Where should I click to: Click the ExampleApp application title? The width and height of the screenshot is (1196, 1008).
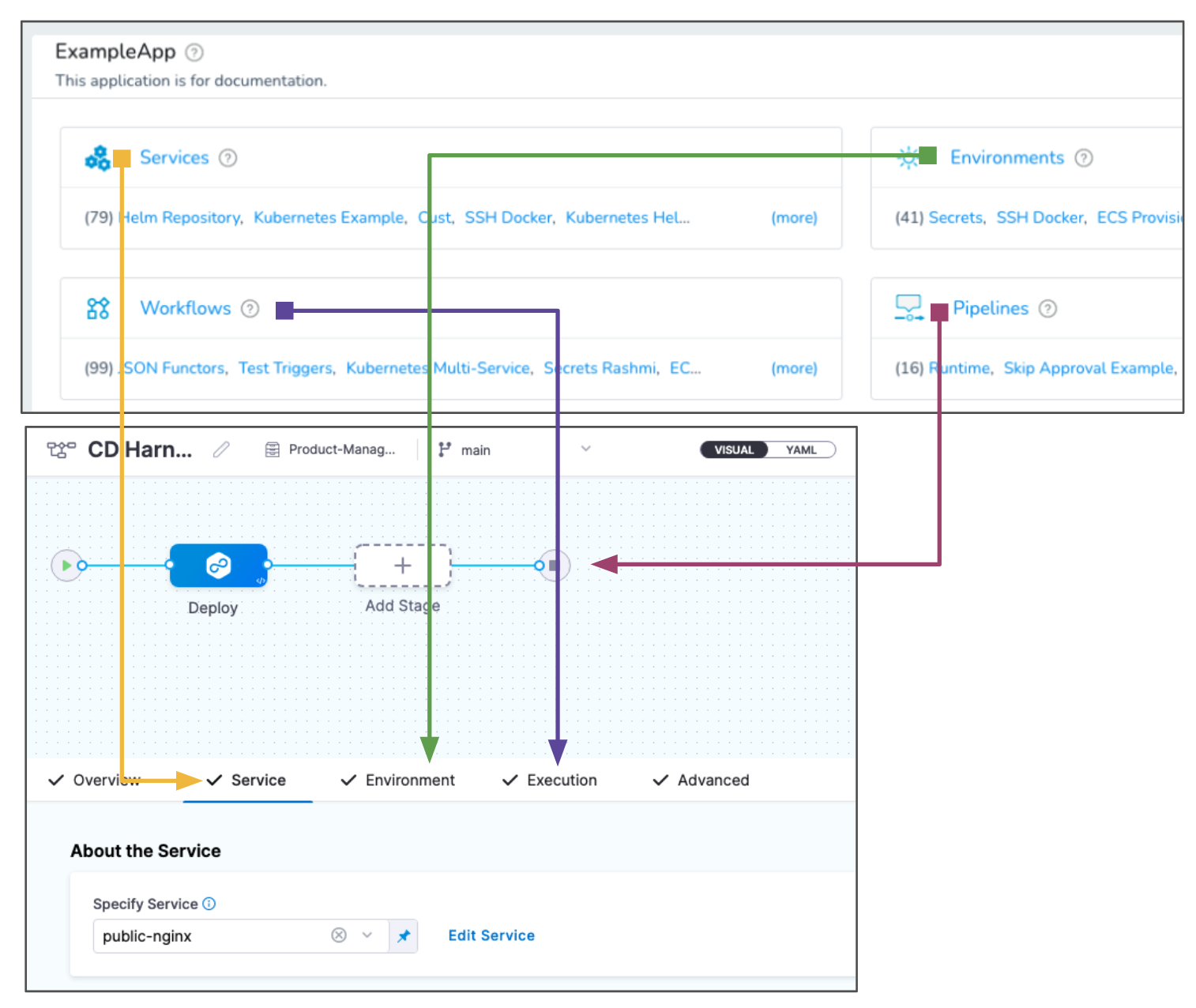pyautogui.click(x=115, y=51)
